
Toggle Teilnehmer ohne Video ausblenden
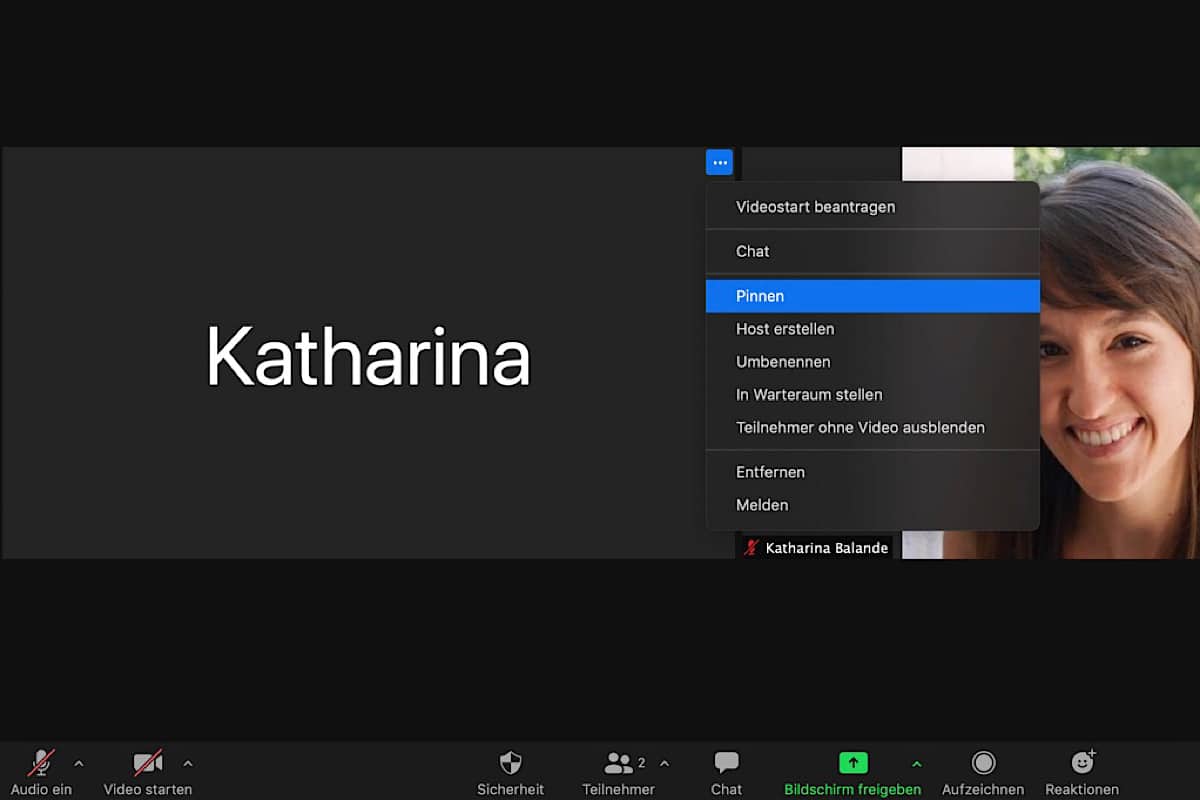[x=860, y=427]
